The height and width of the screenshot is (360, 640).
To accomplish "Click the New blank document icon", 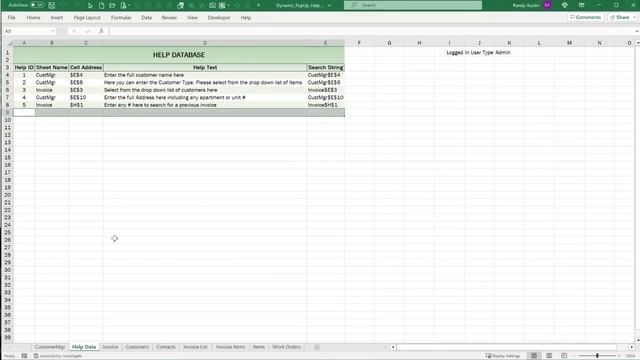I will click(x=101, y=5).
